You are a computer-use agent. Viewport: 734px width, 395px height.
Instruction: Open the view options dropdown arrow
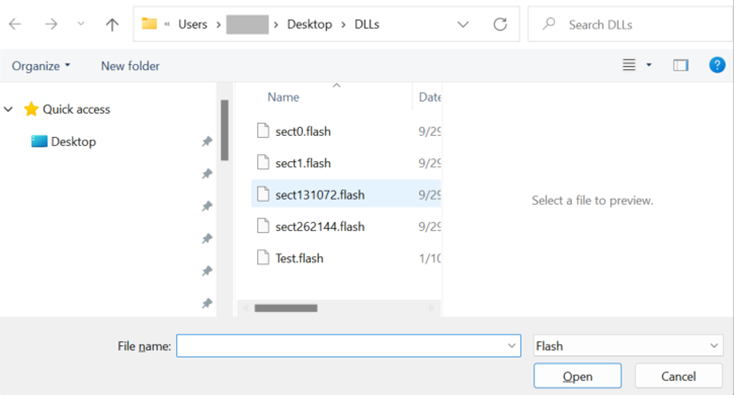tap(649, 65)
